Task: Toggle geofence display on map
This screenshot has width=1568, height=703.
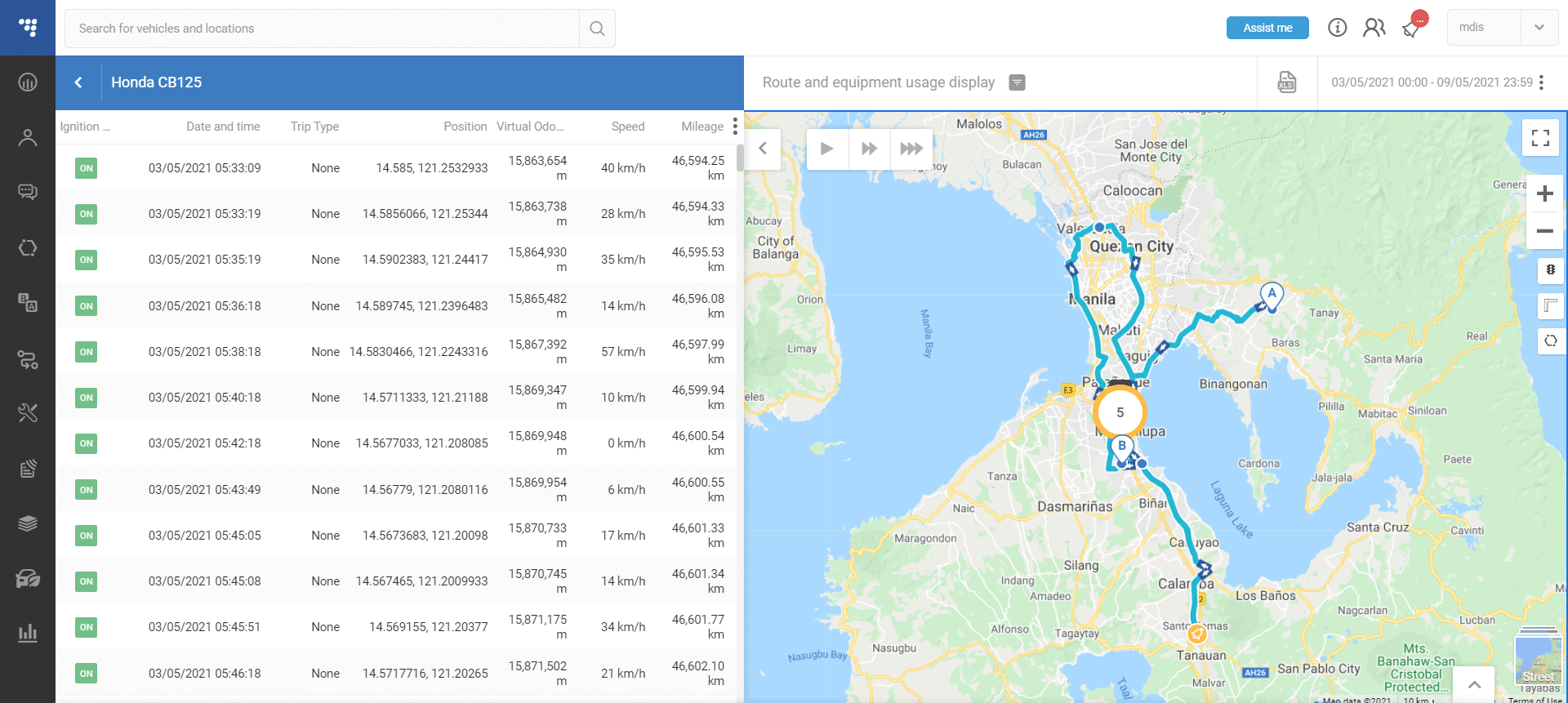Action: 1550,340
